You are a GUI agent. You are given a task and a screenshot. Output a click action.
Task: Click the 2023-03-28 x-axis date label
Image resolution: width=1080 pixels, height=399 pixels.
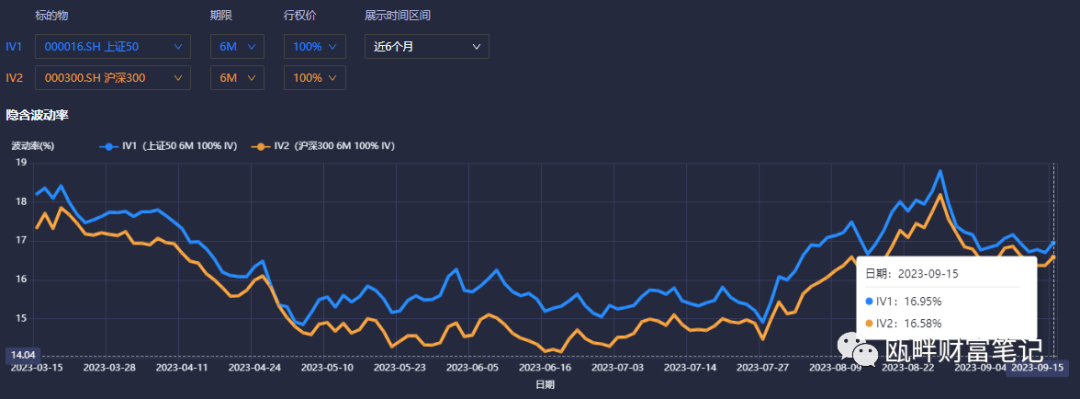pos(109,367)
